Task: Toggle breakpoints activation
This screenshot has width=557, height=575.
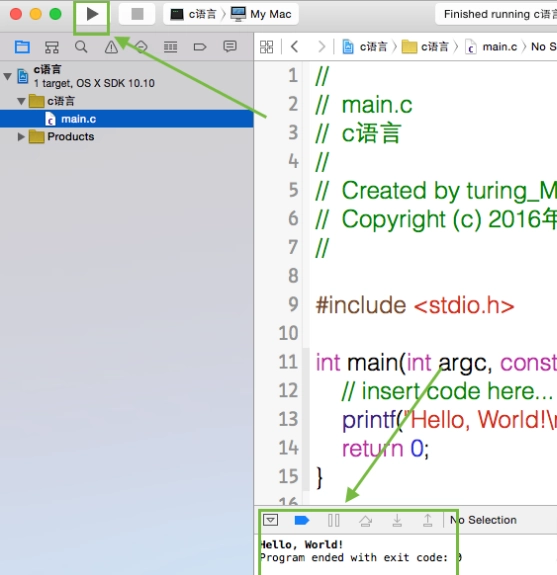Action: click(x=302, y=520)
